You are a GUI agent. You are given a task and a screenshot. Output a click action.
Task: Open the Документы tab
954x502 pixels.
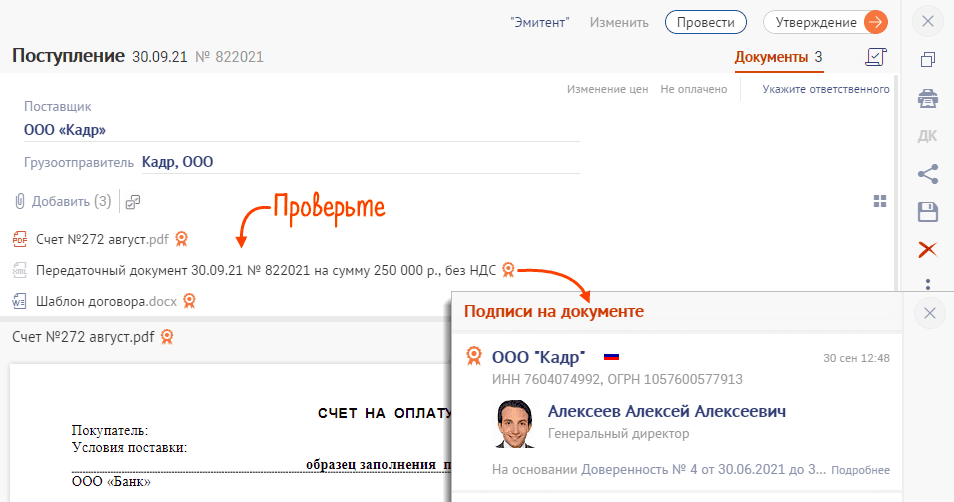(771, 57)
